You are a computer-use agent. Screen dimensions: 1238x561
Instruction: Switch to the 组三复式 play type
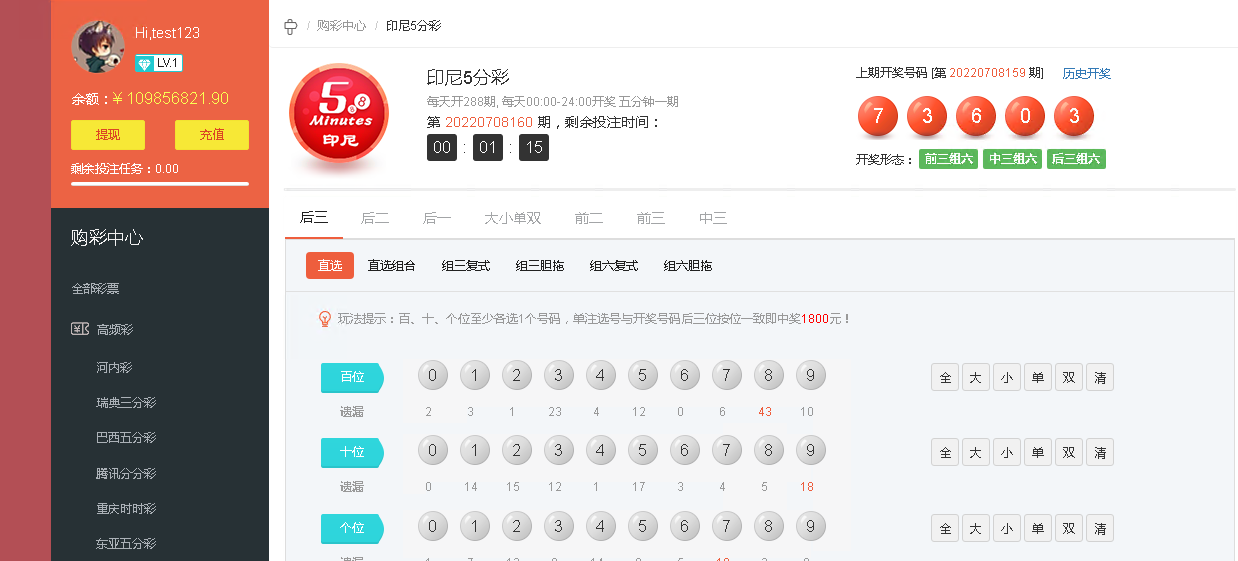point(465,266)
